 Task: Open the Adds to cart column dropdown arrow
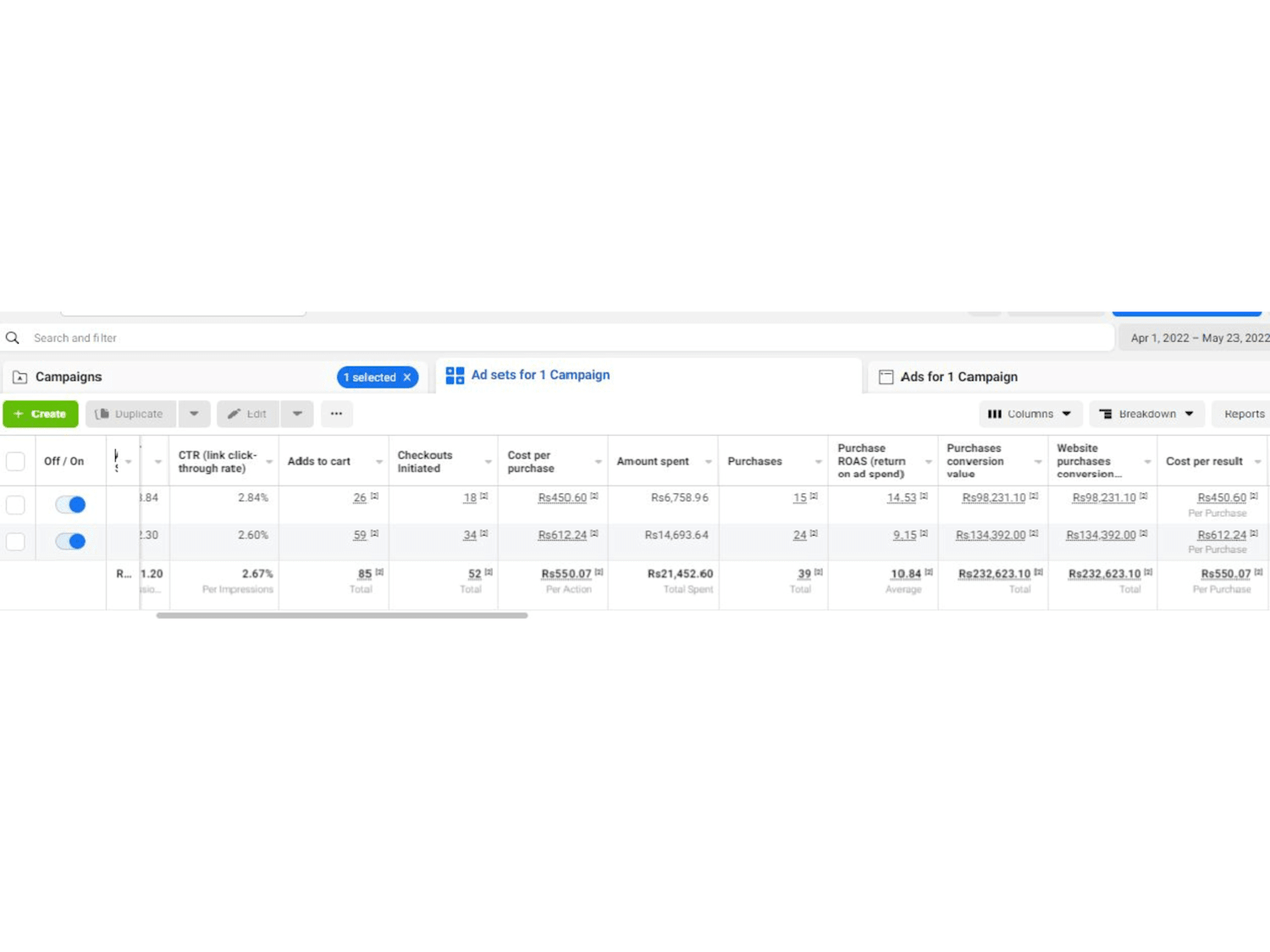[379, 462]
